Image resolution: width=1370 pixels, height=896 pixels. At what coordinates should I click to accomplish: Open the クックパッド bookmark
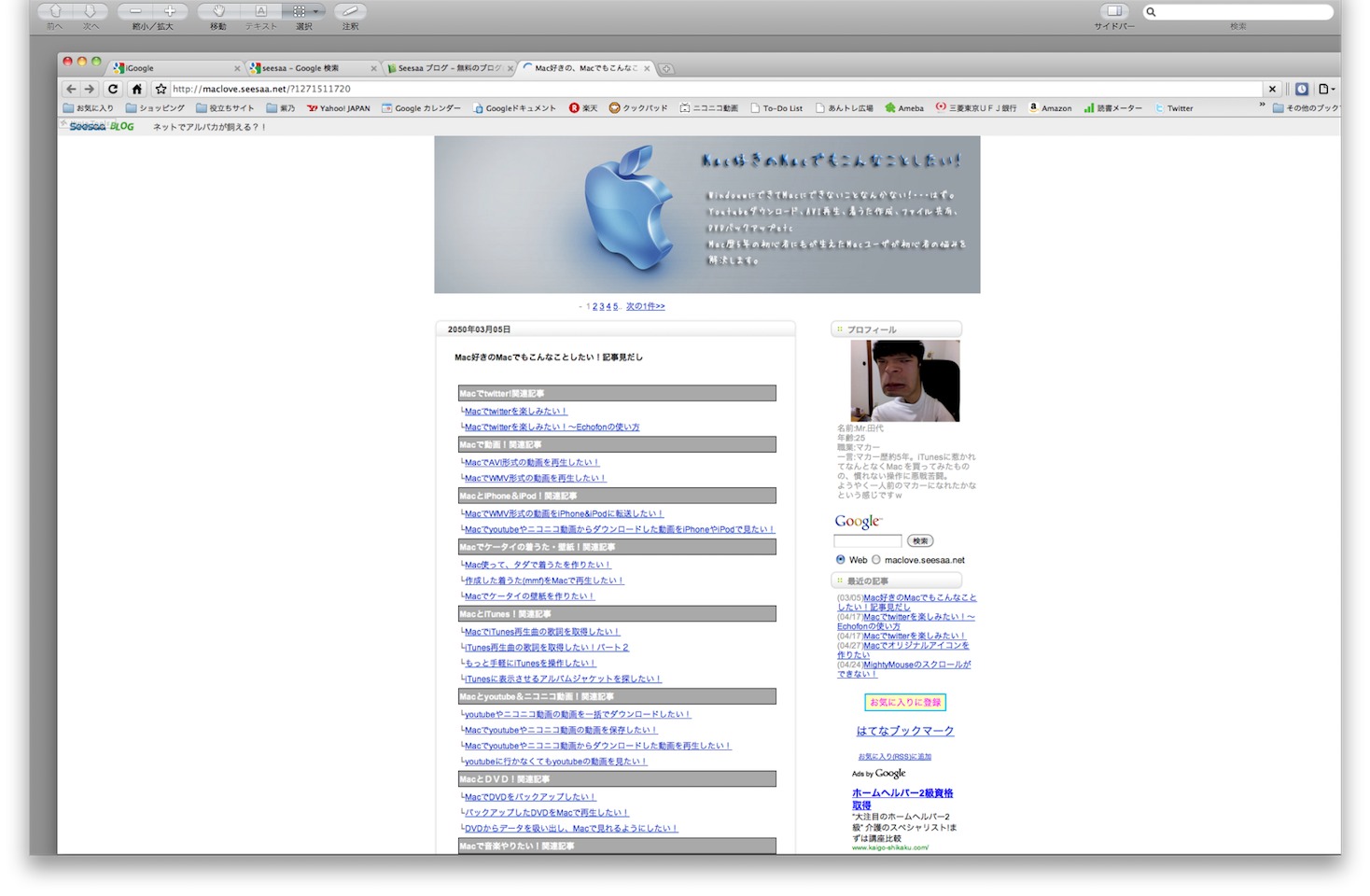638,108
